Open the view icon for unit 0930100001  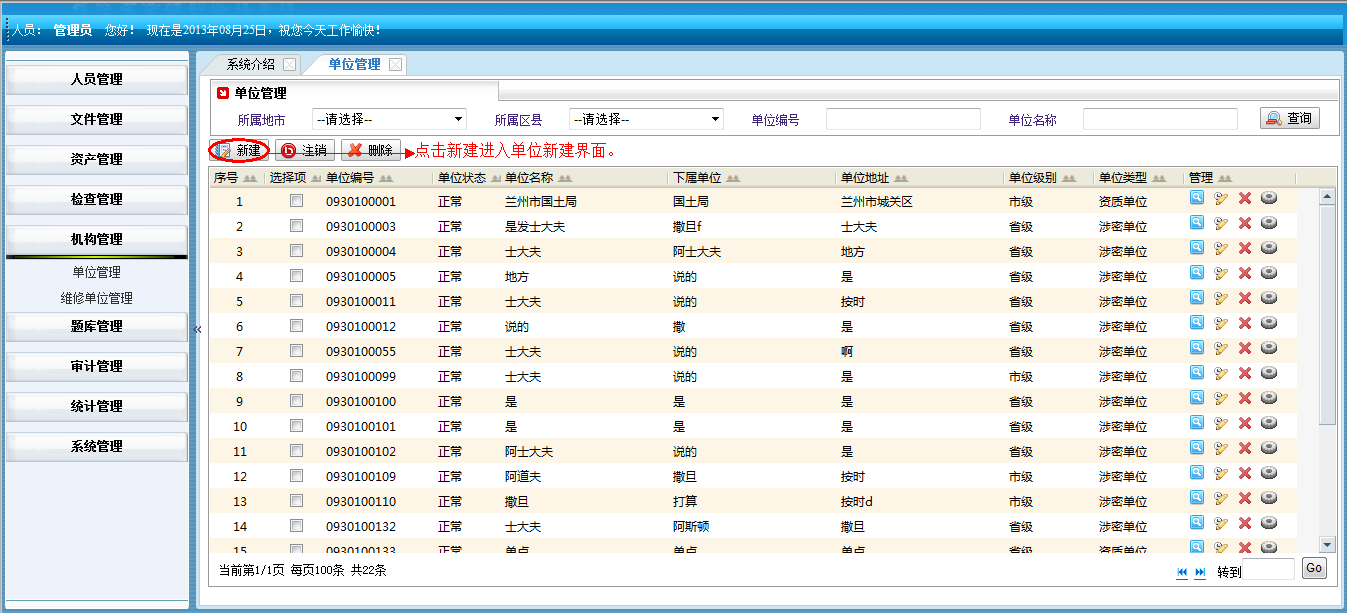[1196, 197]
